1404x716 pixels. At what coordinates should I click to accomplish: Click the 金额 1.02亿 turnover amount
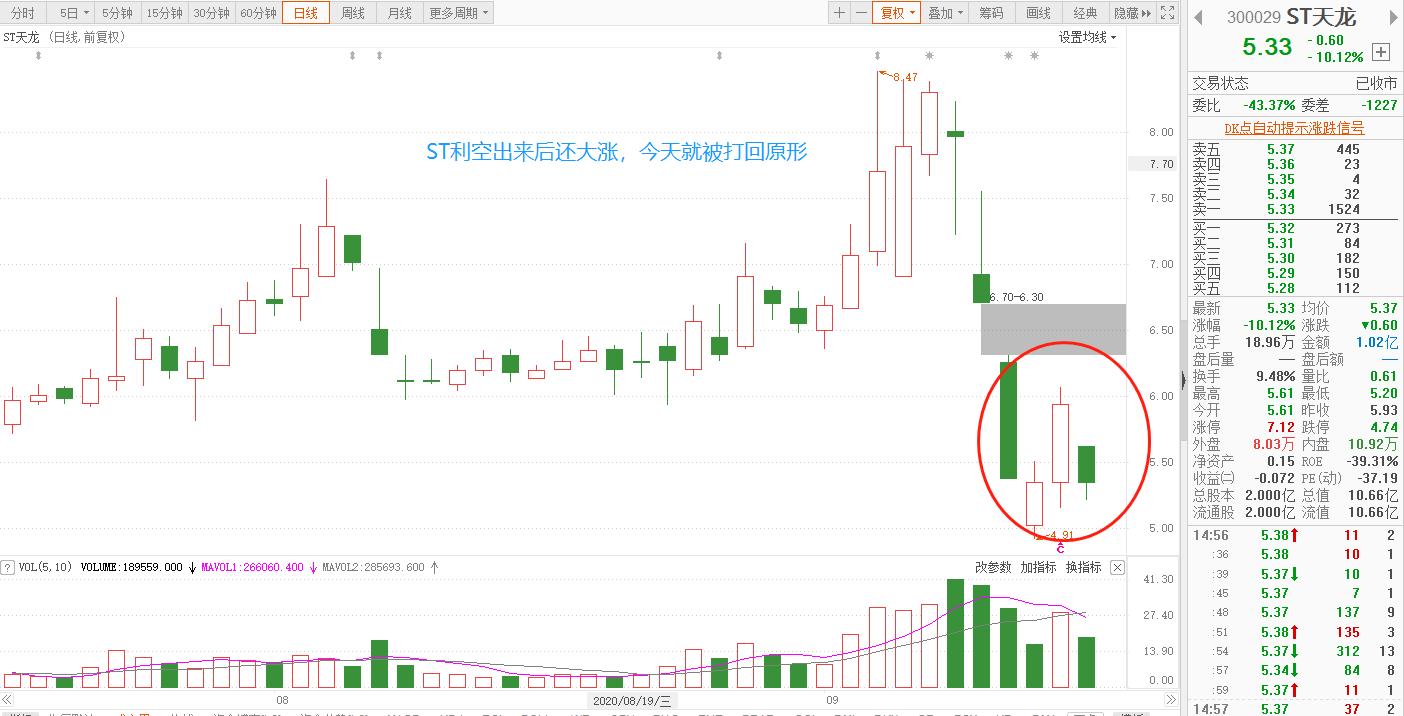pyautogui.click(x=1375, y=342)
